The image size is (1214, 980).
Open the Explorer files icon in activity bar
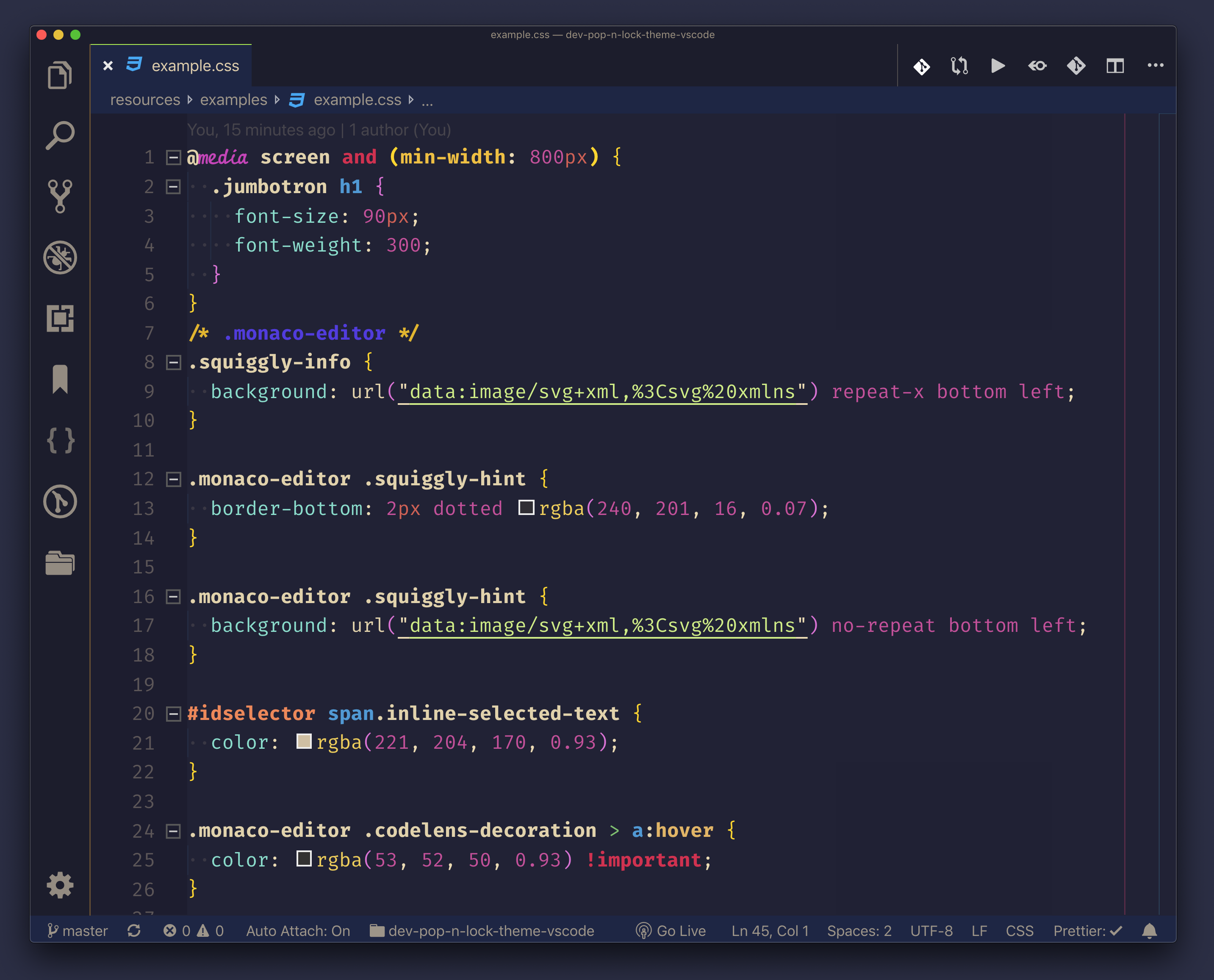click(60, 75)
